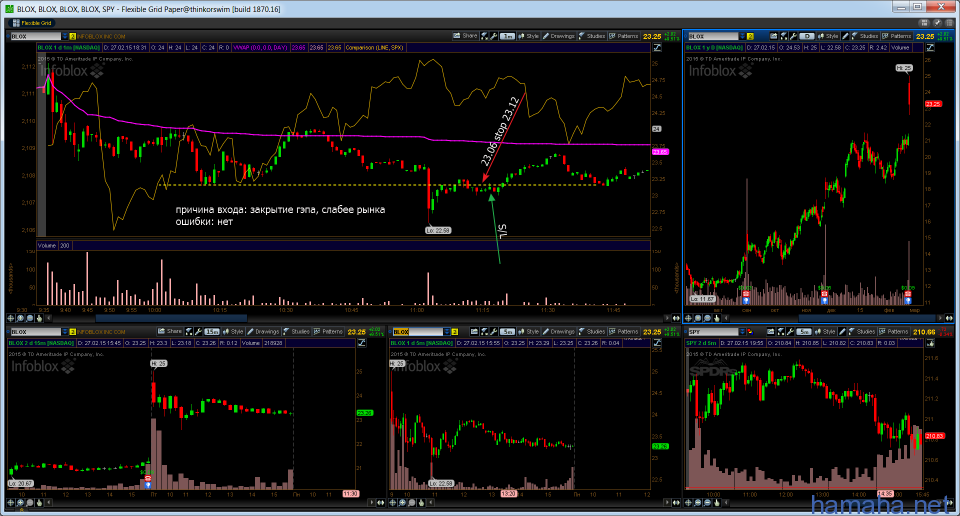Image resolution: width=960 pixels, height=516 pixels.
Task: Open Patterns in bottom-left 15m chart
Action: (x=328, y=332)
